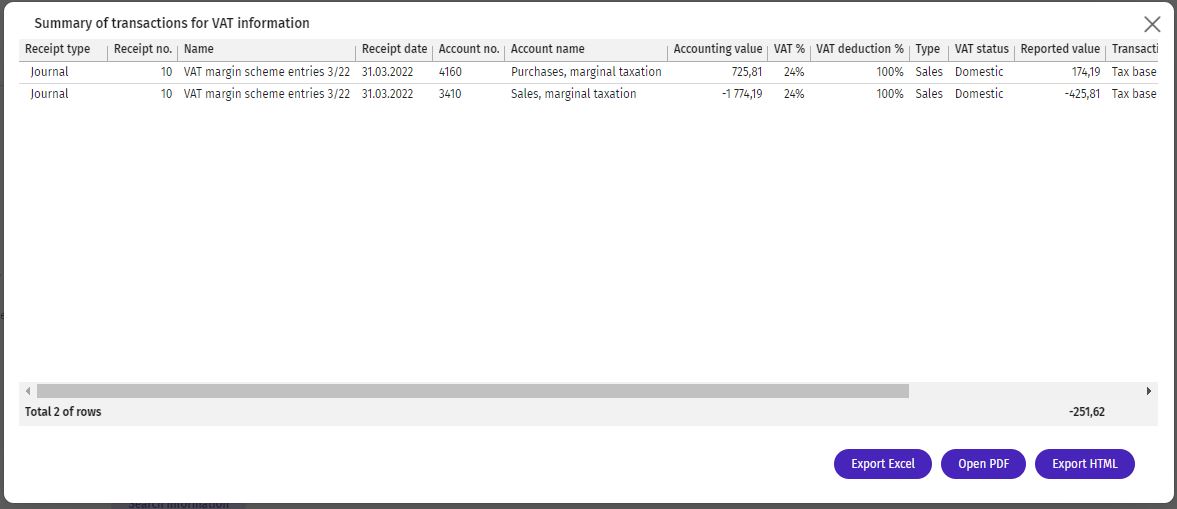
Task: Sort by Receipt date column header
Action: [394, 49]
